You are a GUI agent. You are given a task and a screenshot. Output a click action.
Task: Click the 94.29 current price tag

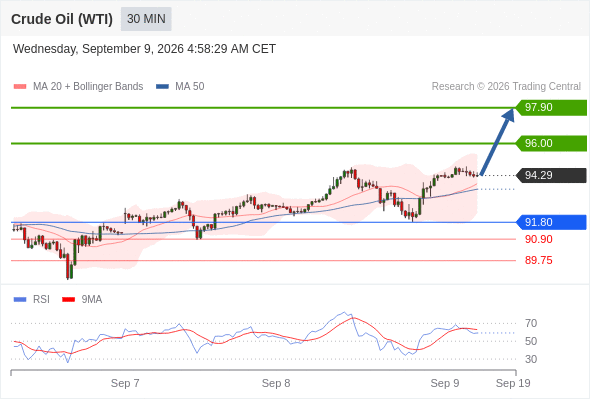click(x=551, y=175)
